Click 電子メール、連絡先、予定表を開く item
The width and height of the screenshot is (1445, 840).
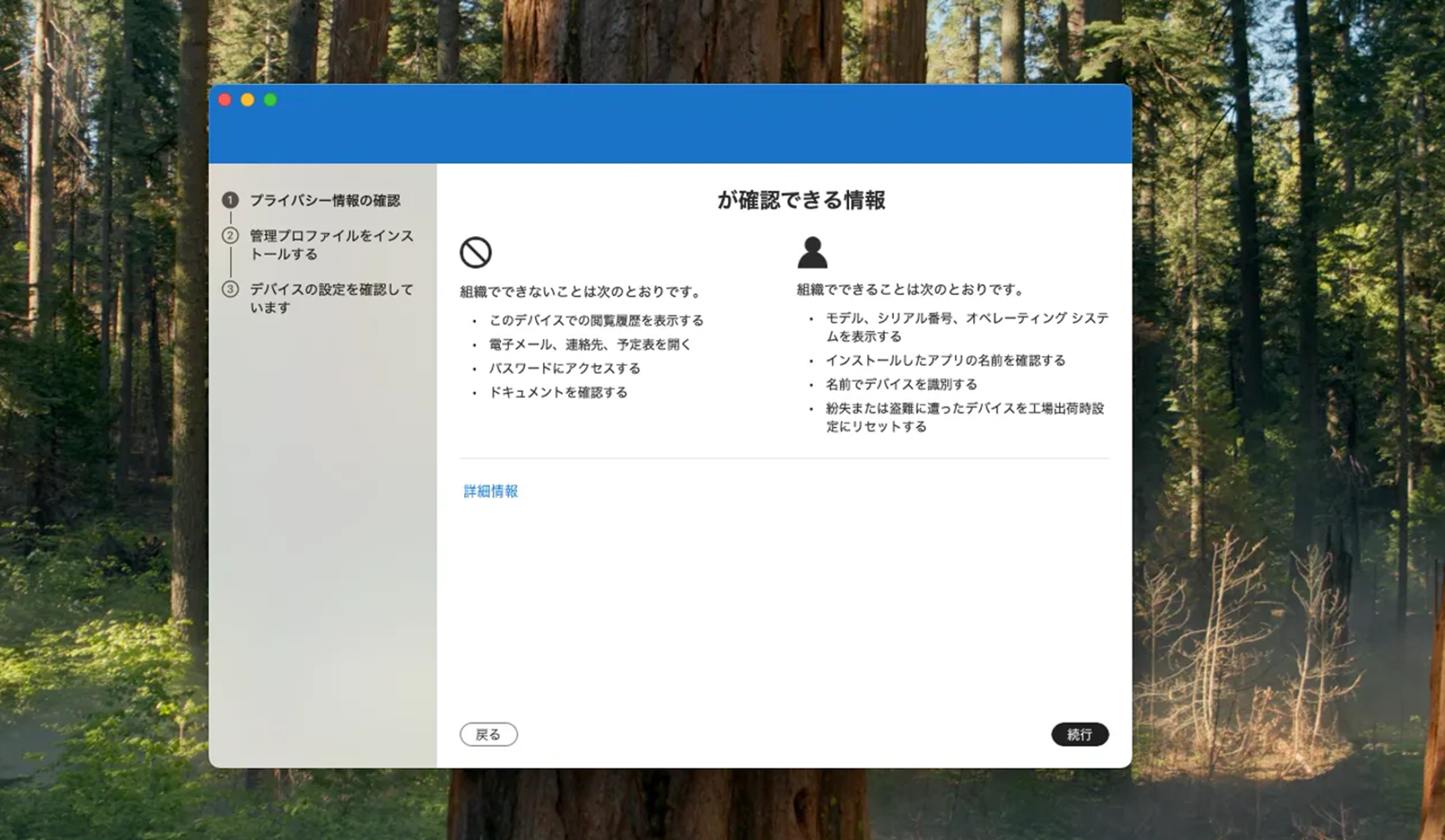point(590,344)
